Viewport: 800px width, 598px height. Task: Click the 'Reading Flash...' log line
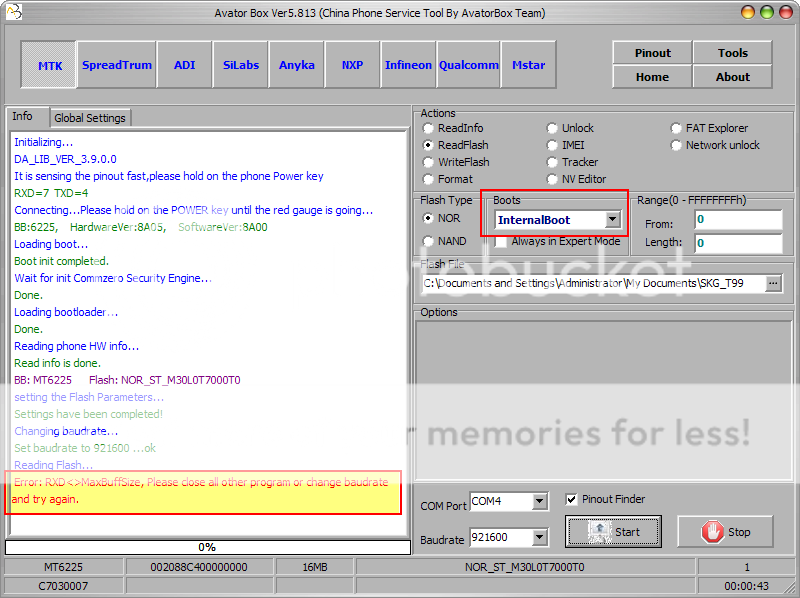click(x=54, y=465)
